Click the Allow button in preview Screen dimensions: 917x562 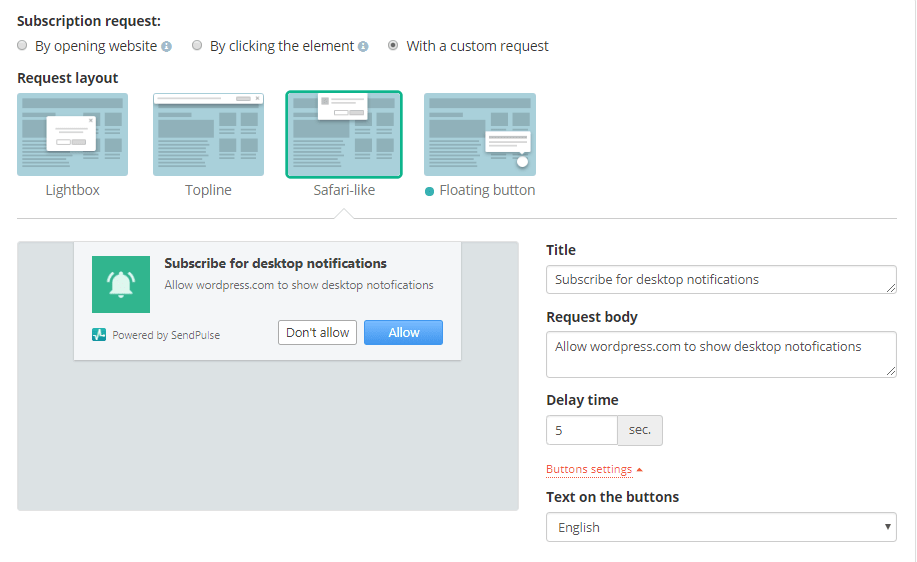pos(404,332)
